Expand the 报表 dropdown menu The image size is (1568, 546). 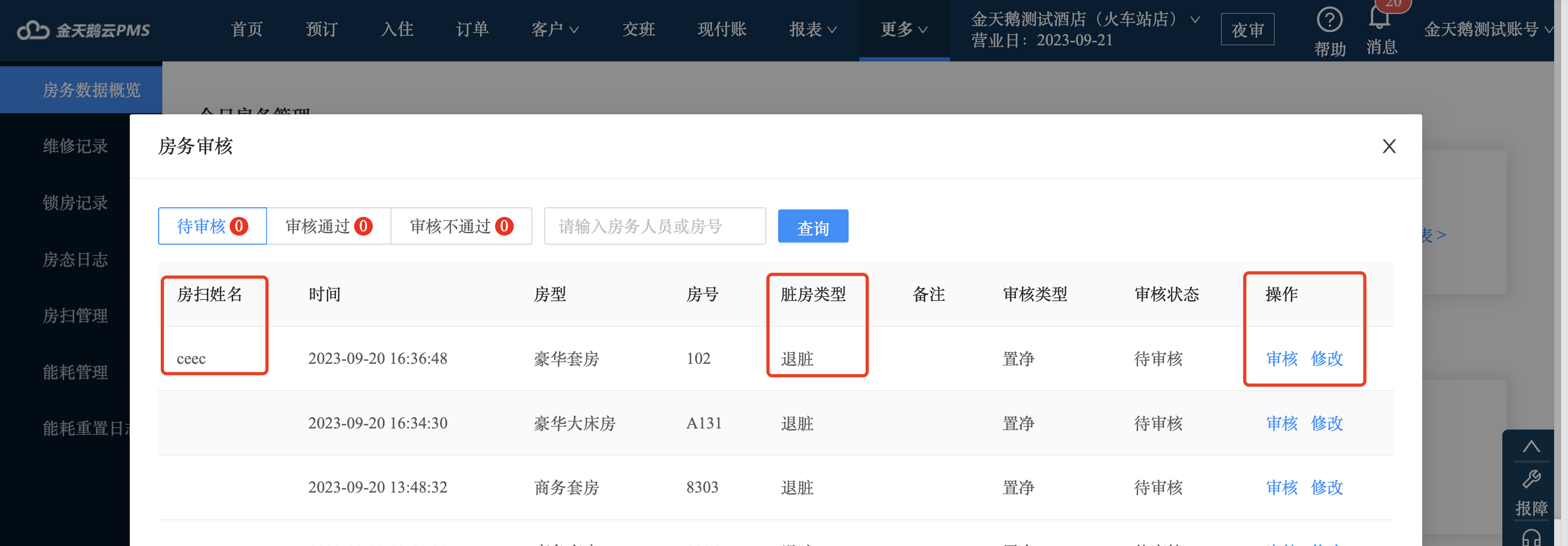[813, 29]
